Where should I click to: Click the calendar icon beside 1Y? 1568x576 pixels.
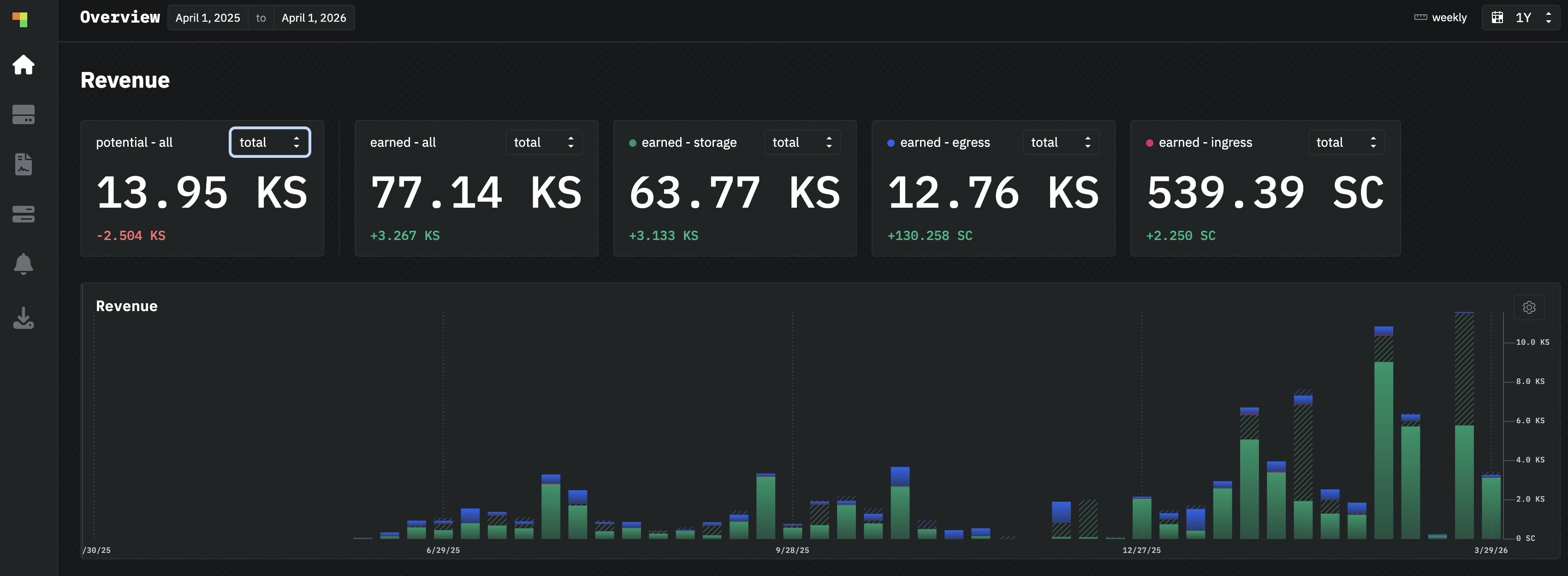1497,18
